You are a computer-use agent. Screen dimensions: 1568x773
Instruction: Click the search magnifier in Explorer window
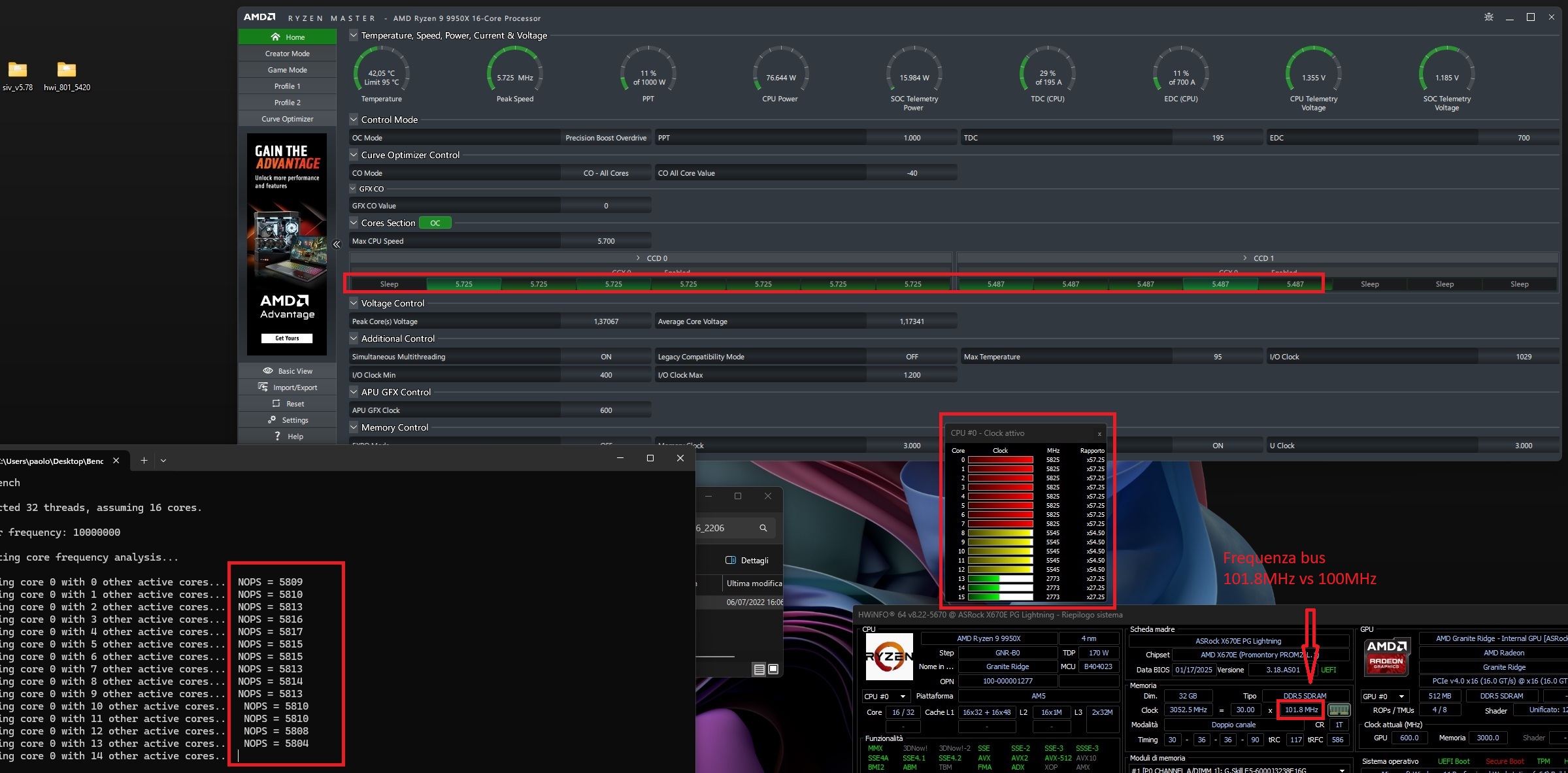click(x=763, y=528)
